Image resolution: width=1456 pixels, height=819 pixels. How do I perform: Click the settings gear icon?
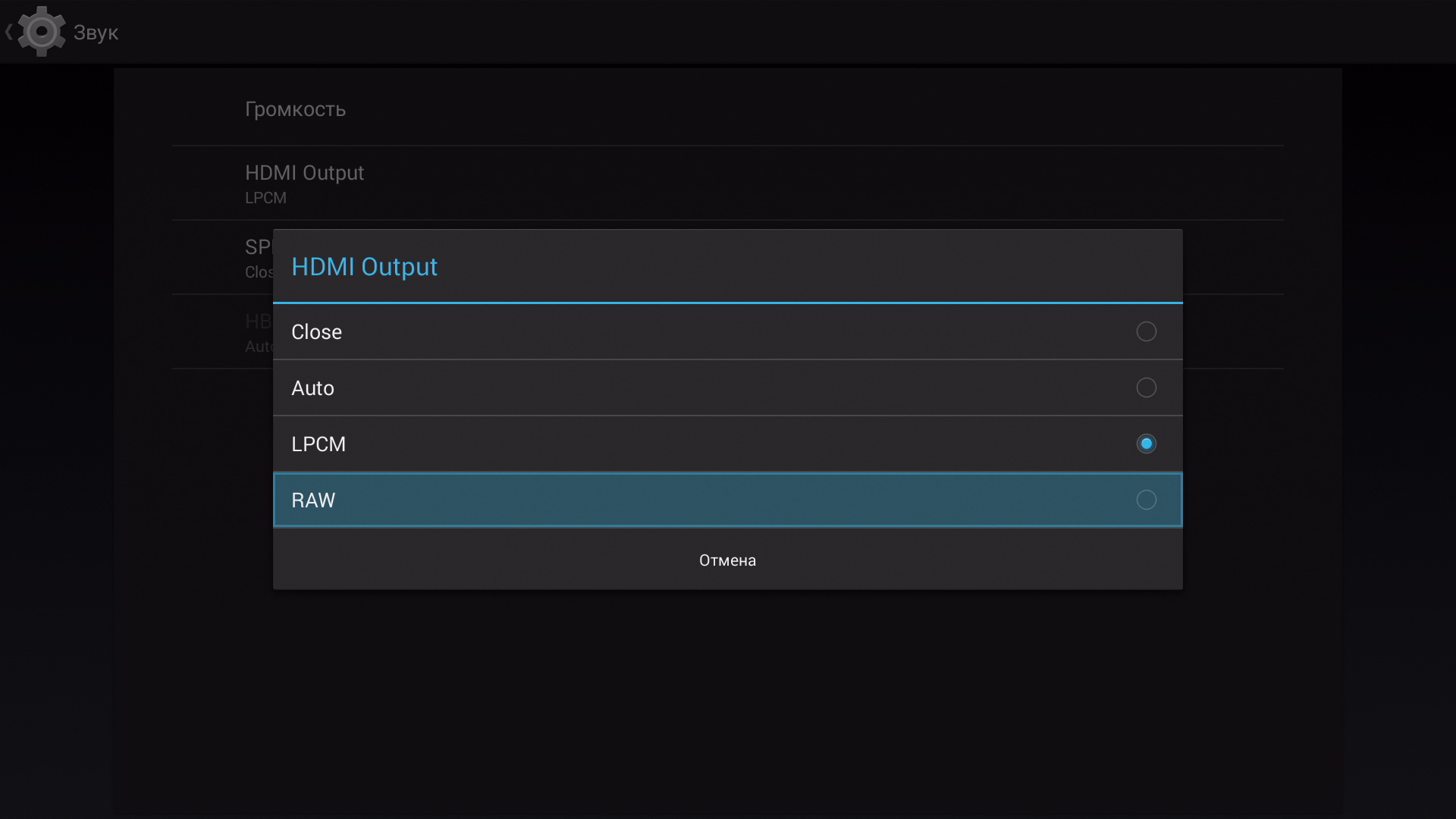(41, 32)
